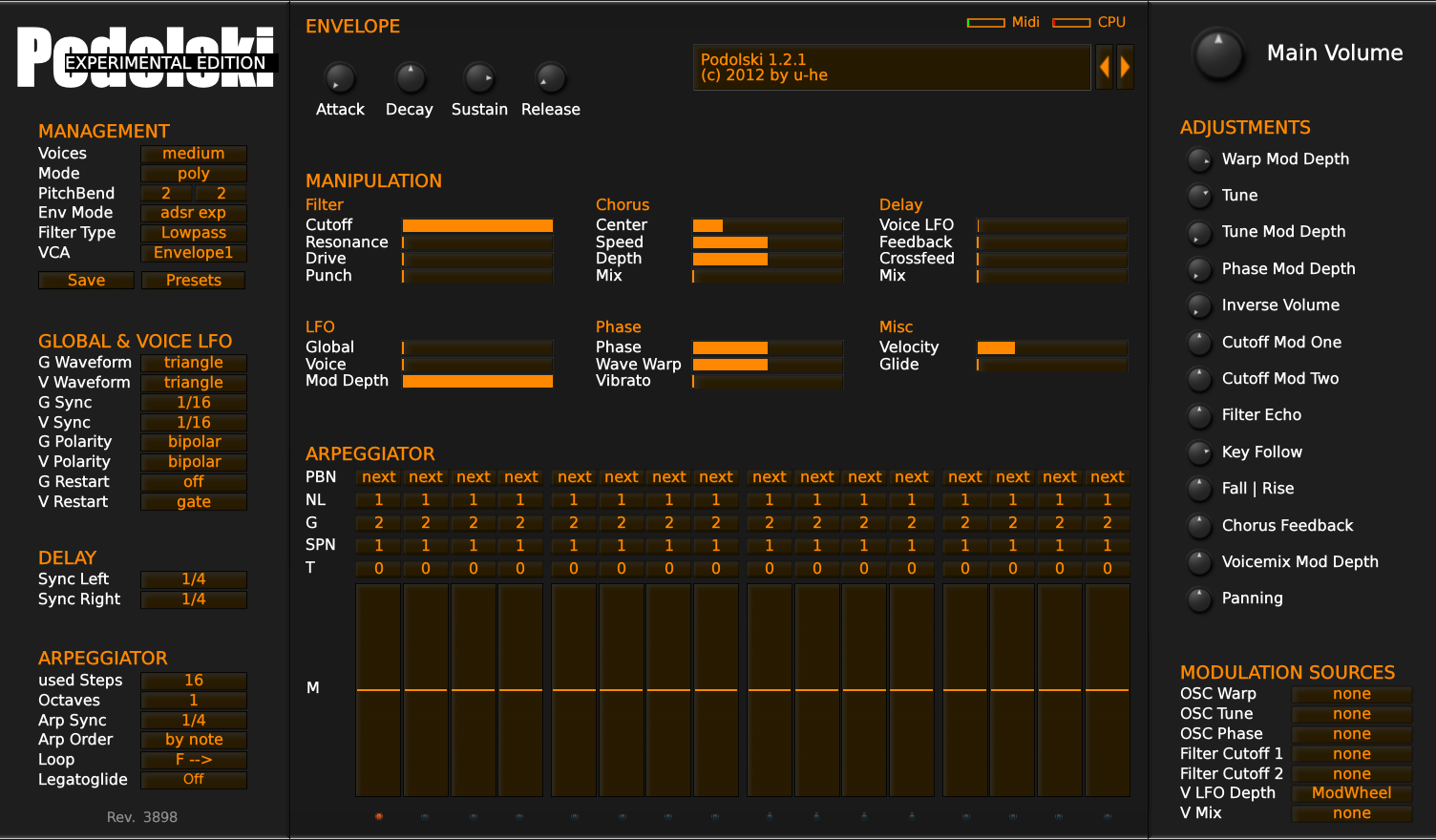Viewport: 1436px width, 840px height.
Task: Open the Voices medium dropdown
Action: [x=194, y=154]
